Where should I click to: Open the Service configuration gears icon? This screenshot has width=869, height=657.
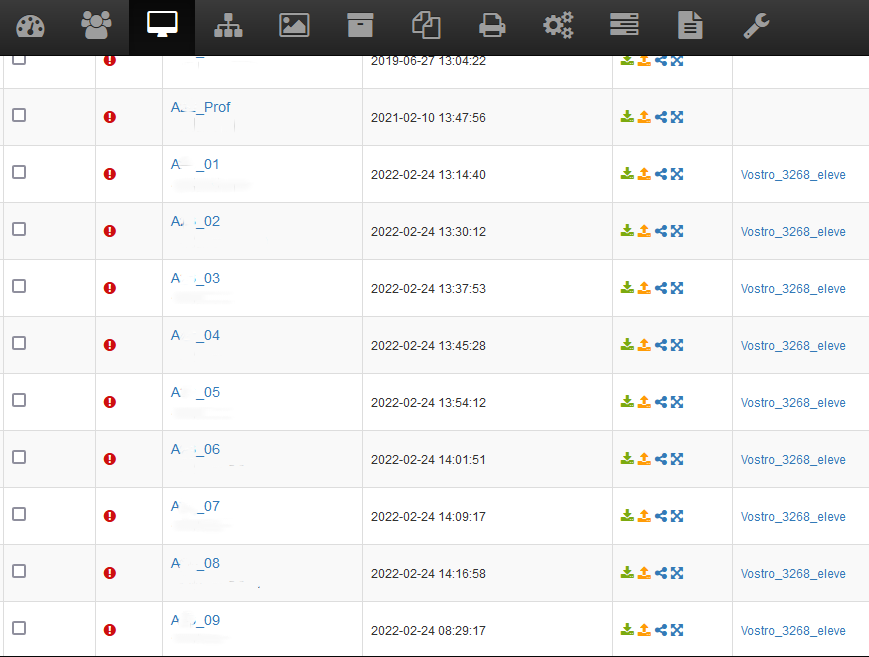558,25
